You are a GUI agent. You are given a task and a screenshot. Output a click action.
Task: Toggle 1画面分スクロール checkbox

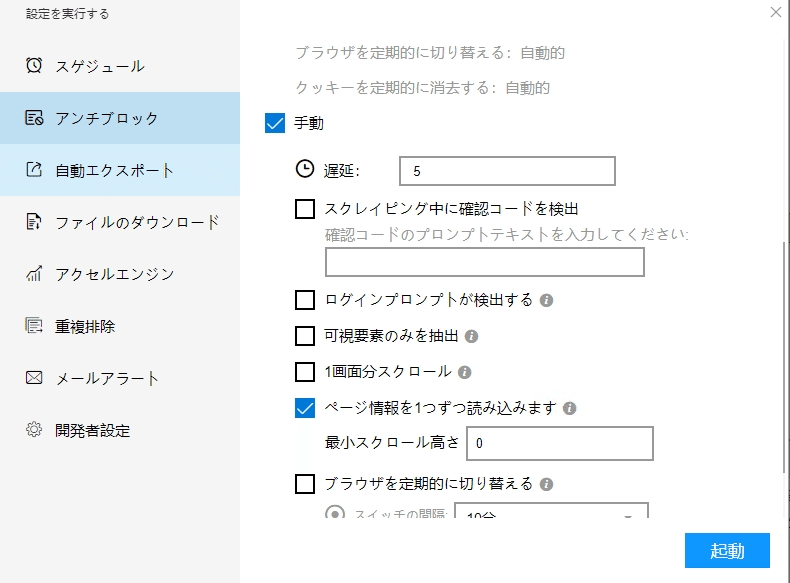point(306,372)
